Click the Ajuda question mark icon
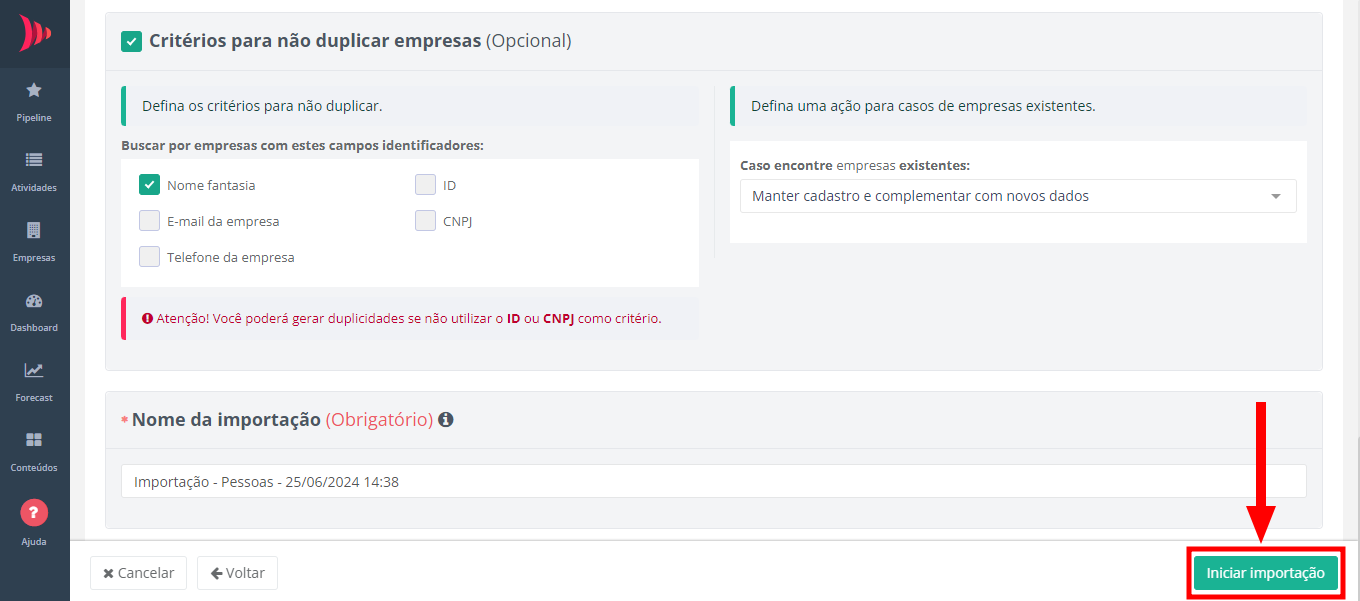 pyautogui.click(x=34, y=513)
